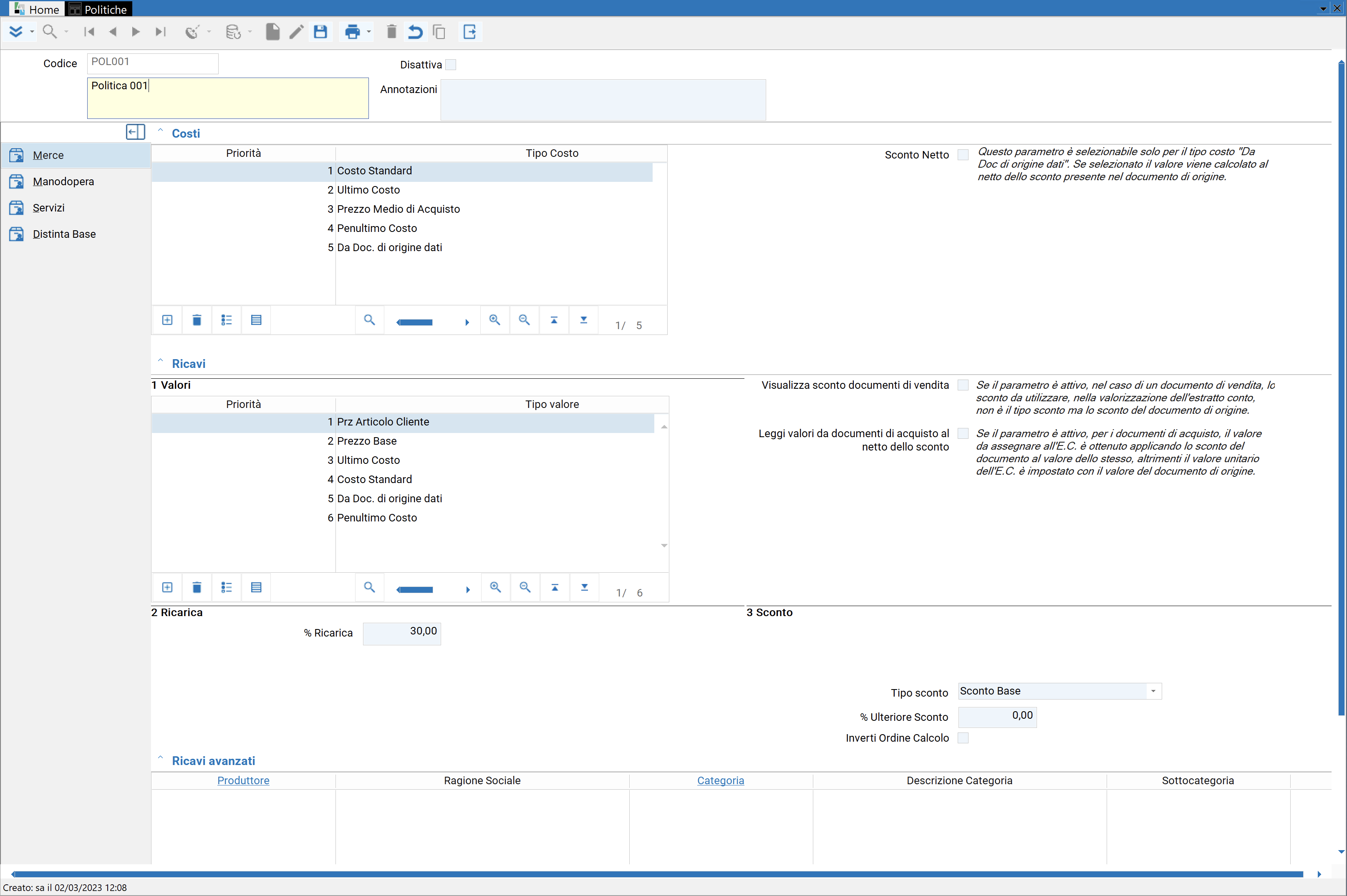Add a row in the Costi grid
The height and width of the screenshot is (896, 1347).
point(167,320)
